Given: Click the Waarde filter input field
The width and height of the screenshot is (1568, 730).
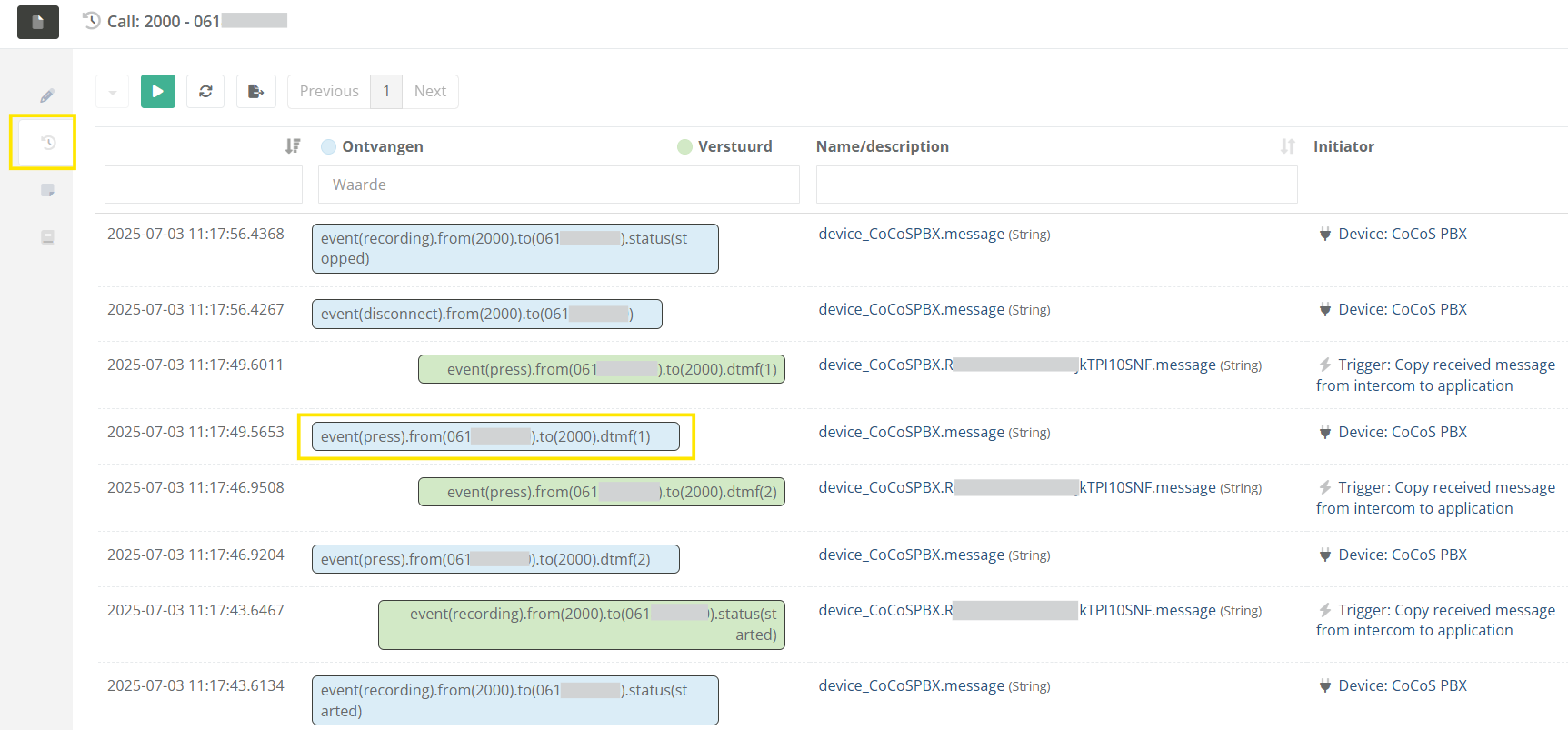Looking at the screenshot, I should [558, 185].
